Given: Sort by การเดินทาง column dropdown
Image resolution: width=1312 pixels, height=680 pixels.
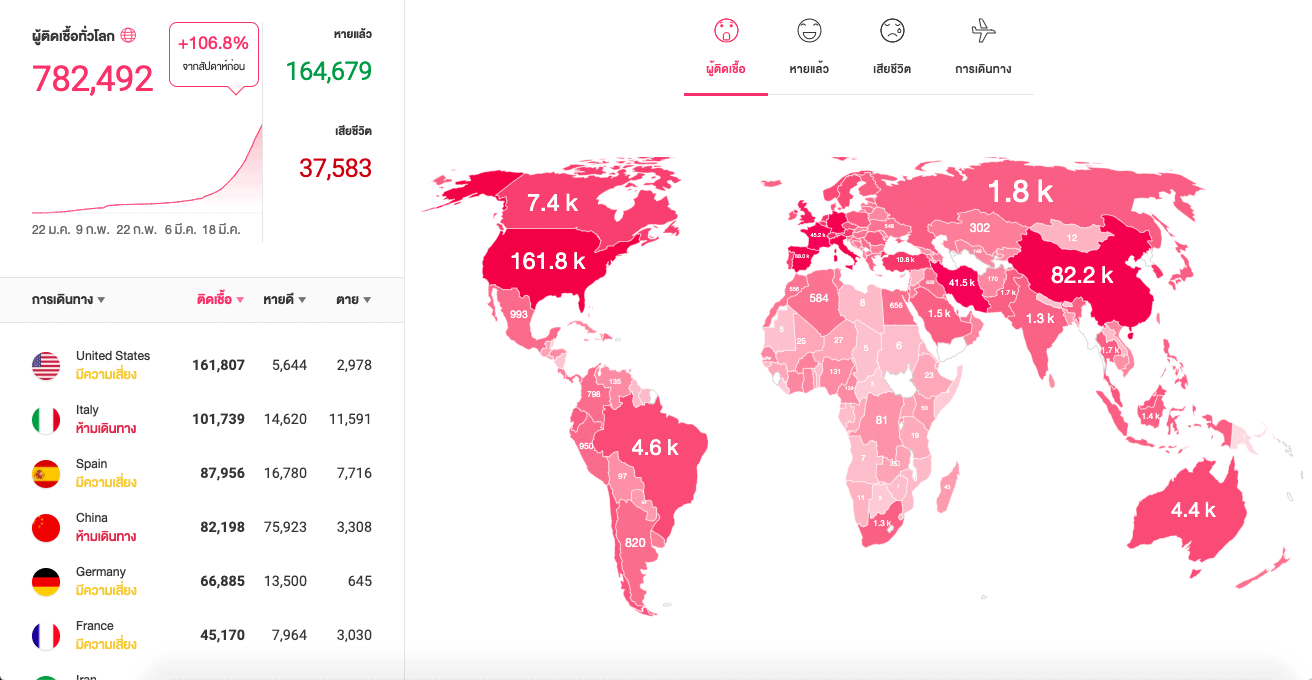Looking at the screenshot, I should coord(68,300).
